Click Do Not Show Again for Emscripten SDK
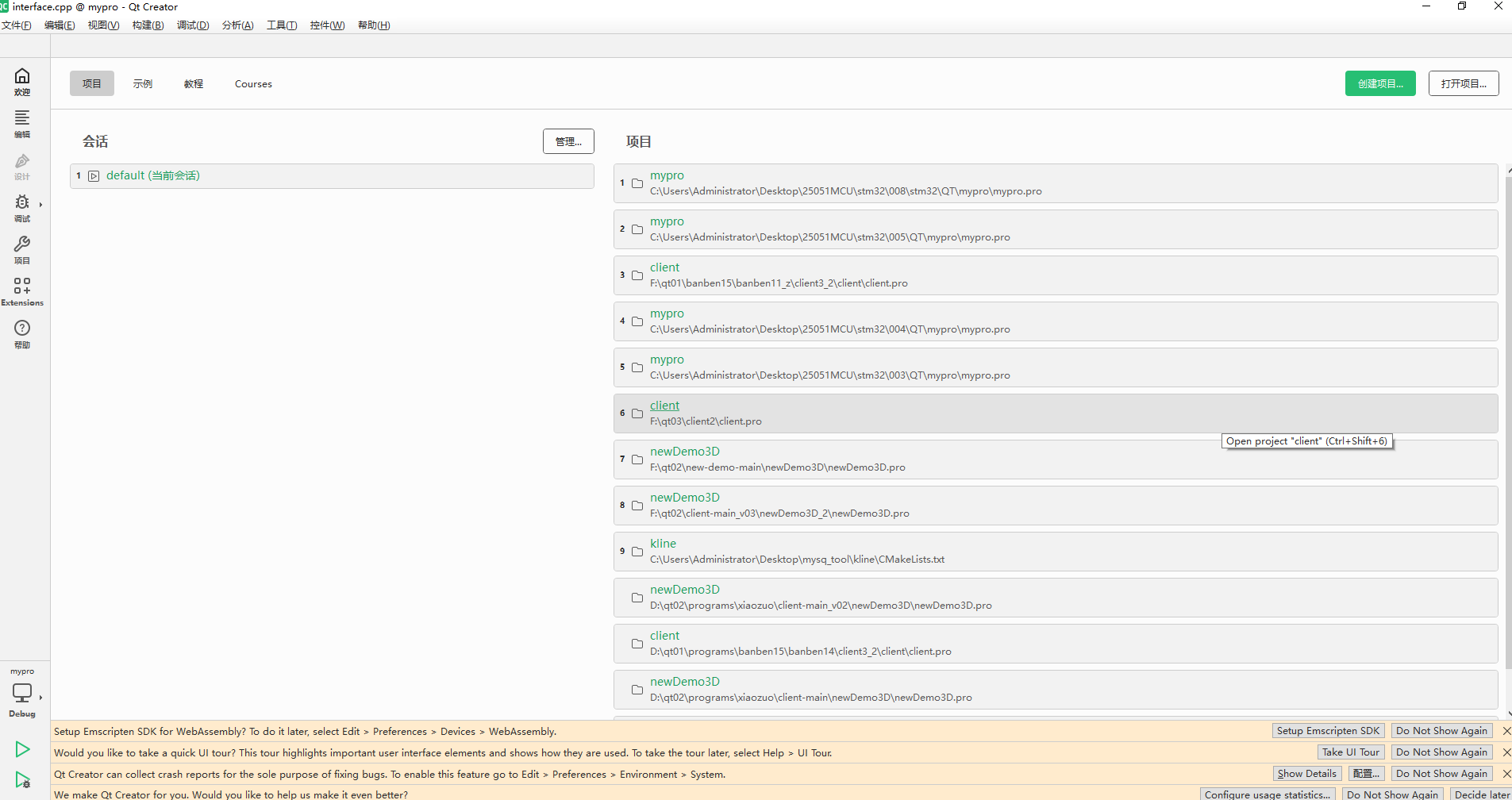Viewport: 1512px width, 800px height. click(x=1442, y=731)
